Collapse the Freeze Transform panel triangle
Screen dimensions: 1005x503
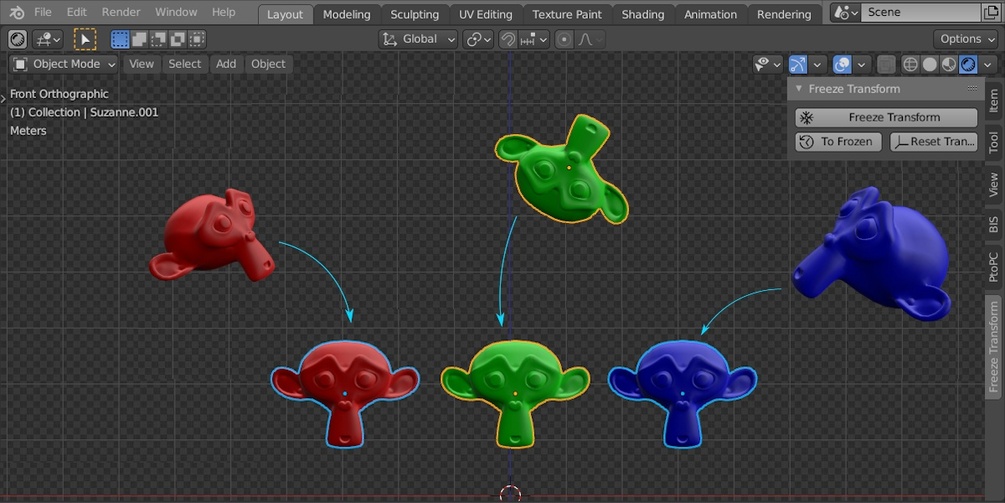click(799, 88)
